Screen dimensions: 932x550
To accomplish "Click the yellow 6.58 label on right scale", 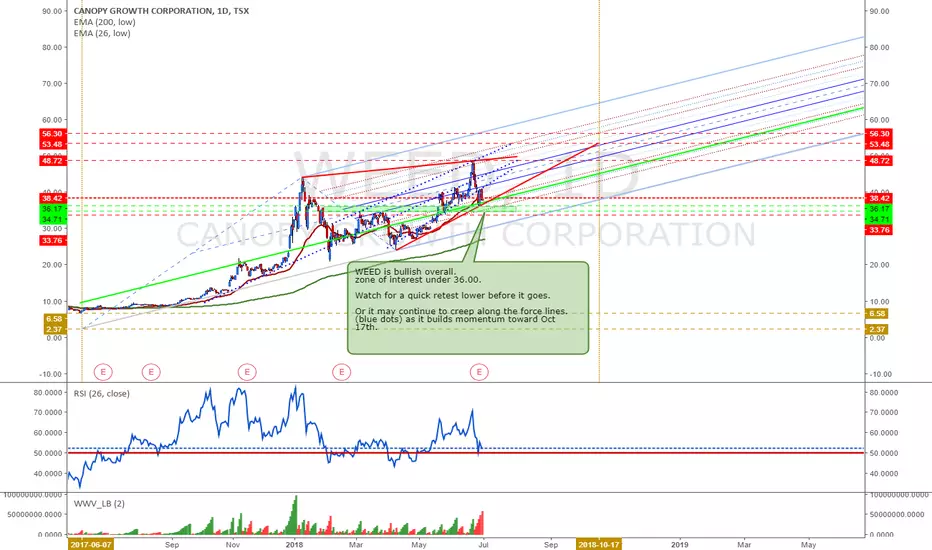I will 877,313.
